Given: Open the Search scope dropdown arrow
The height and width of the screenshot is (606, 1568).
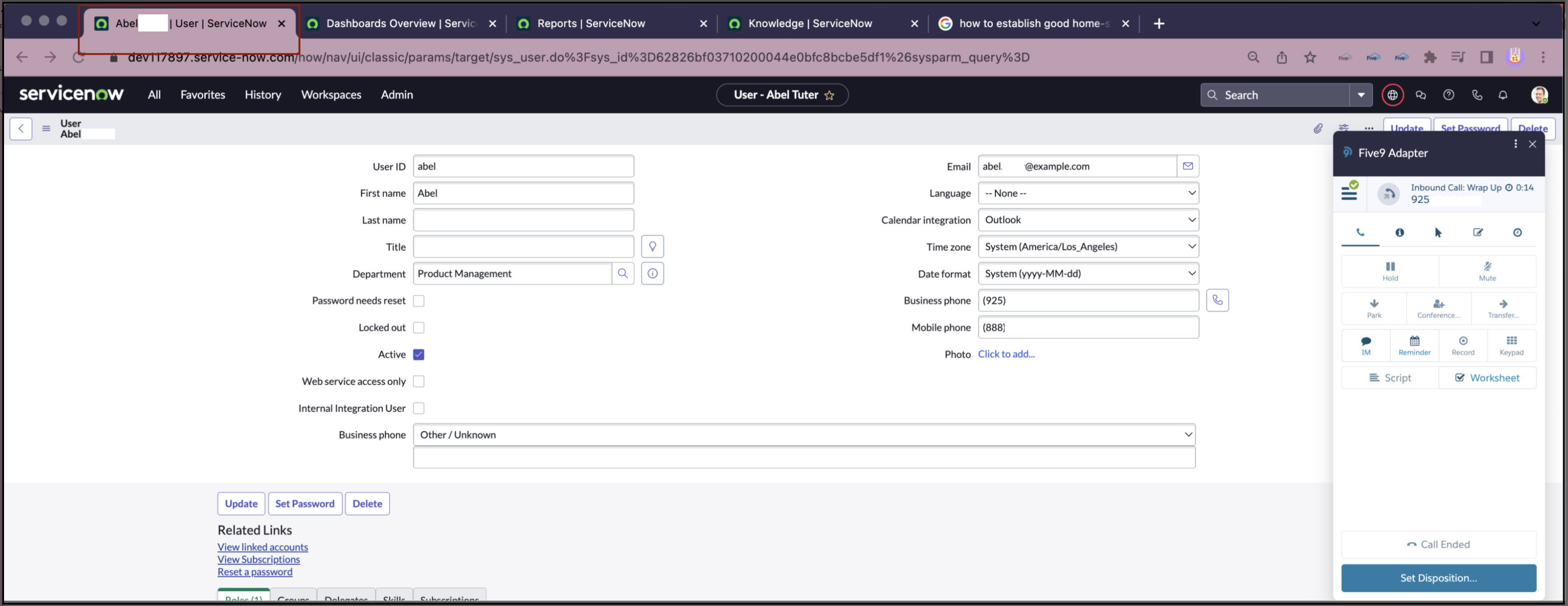Looking at the screenshot, I should pos(1361,95).
